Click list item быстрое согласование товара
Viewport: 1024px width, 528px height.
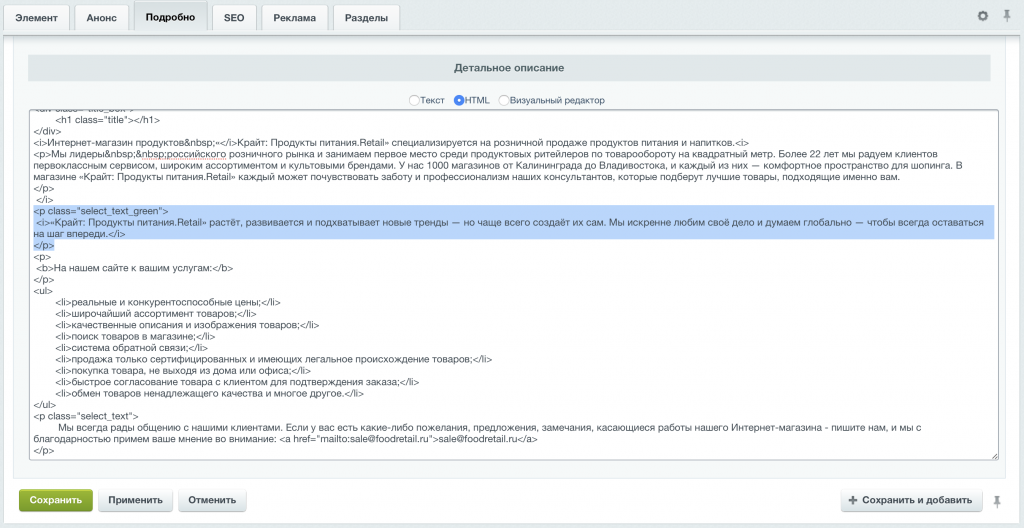pos(237,382)
